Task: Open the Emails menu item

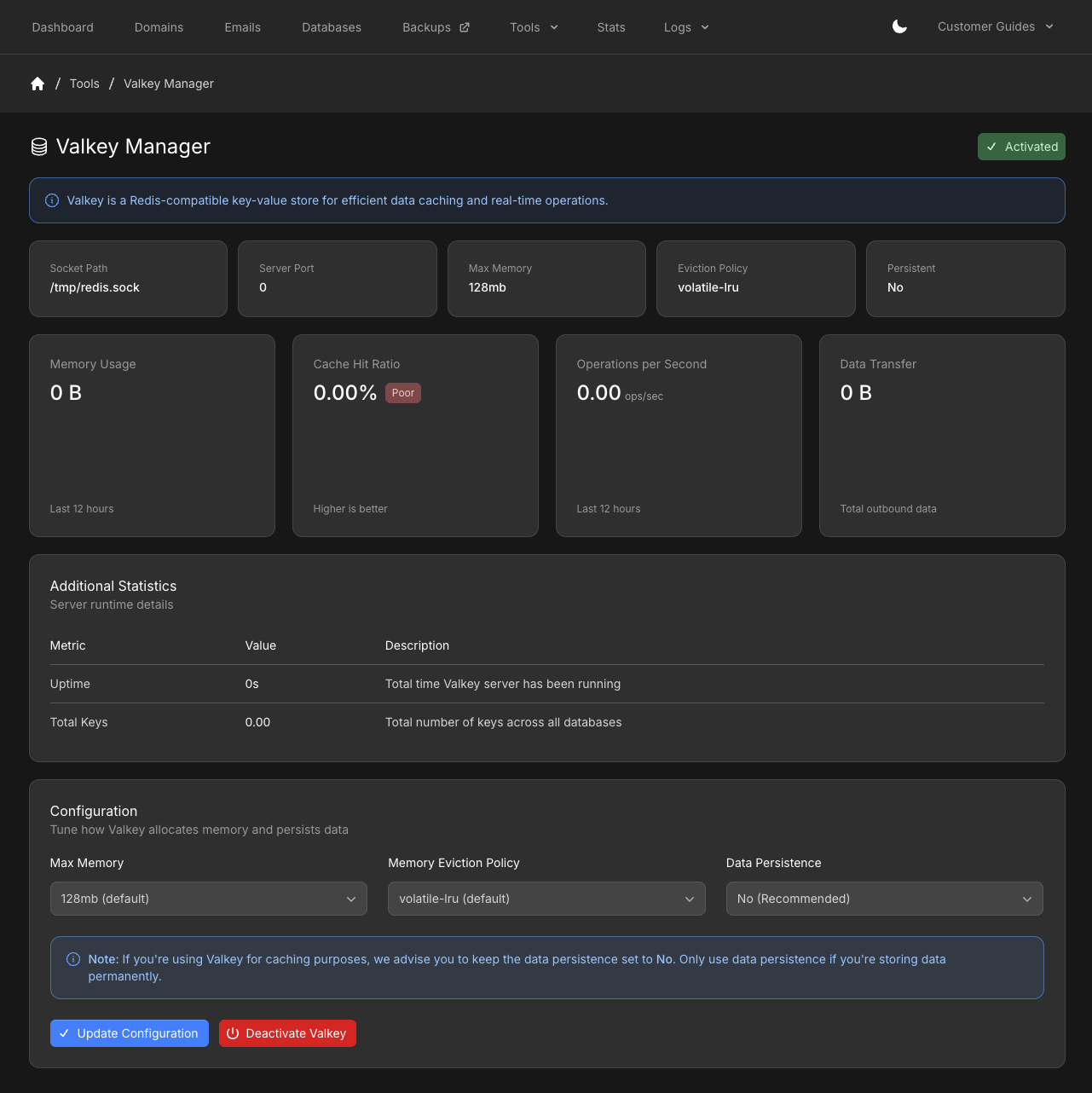Action: pos(243,27)
